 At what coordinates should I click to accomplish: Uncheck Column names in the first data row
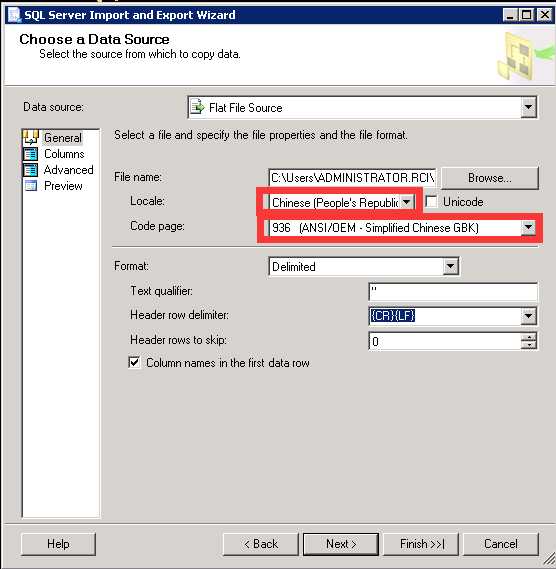[134, 363]
